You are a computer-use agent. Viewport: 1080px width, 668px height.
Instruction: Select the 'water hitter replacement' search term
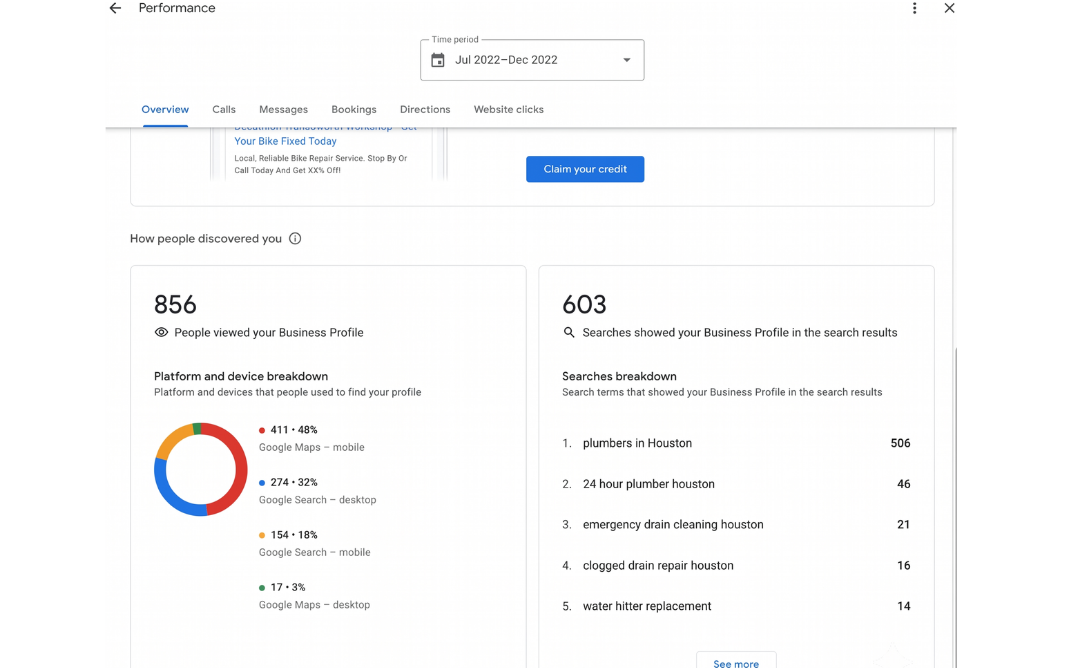pos(647,605)
